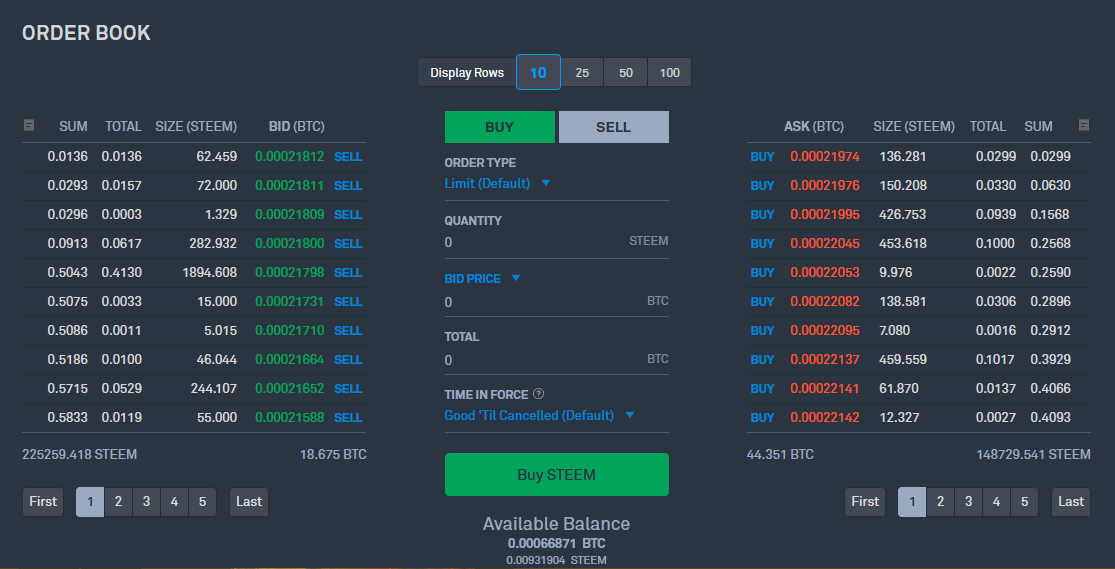
Task: Open the Time In Force help icon
Action: point(538,394)
